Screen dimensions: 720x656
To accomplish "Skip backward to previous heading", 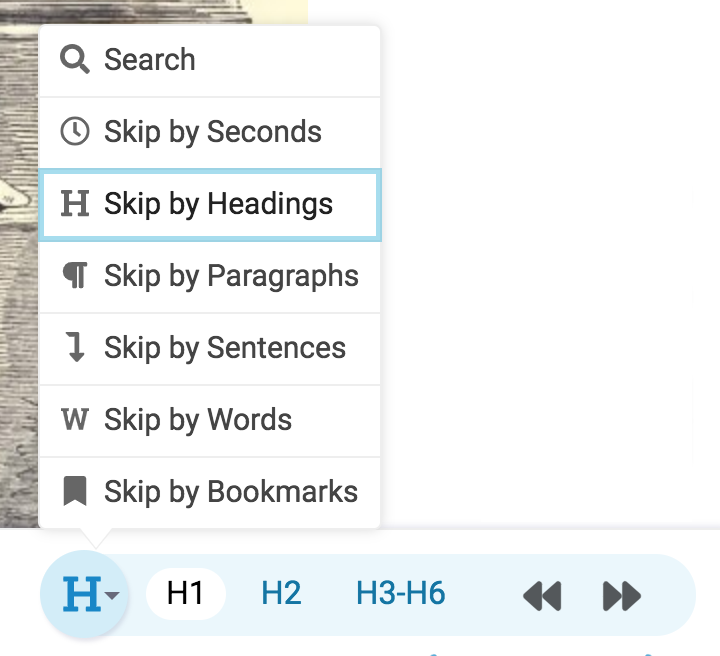I will (542, 596).
